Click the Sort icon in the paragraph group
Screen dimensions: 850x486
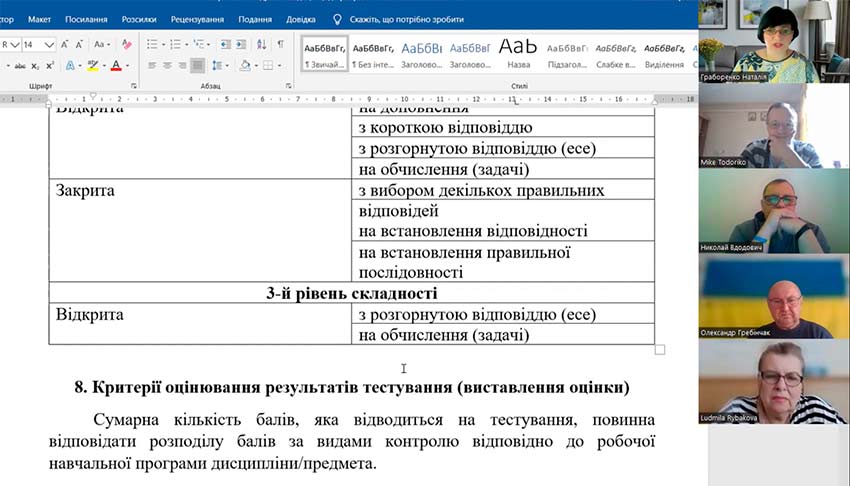[x=261, y=44]
